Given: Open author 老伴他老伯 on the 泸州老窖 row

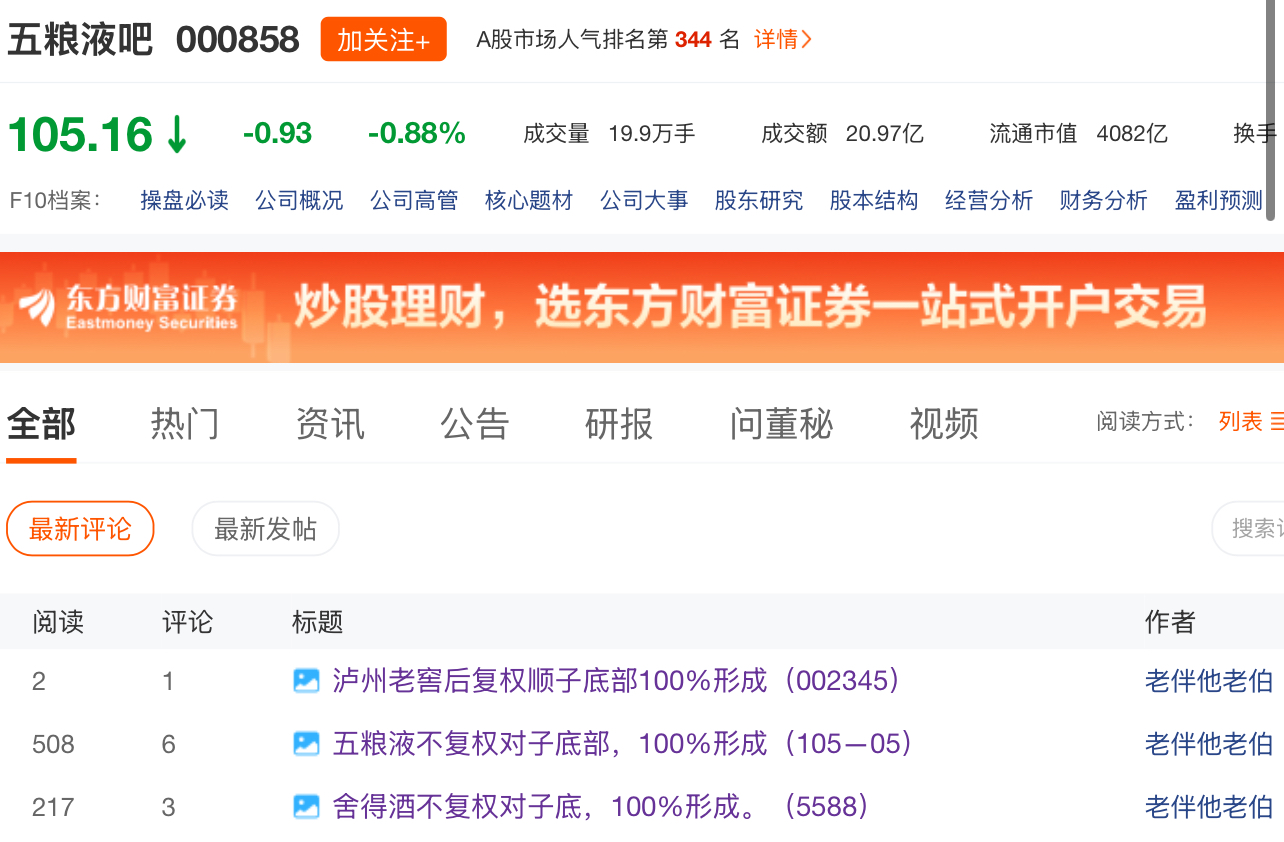Looking at the screenshot, I should (1209, 681).
